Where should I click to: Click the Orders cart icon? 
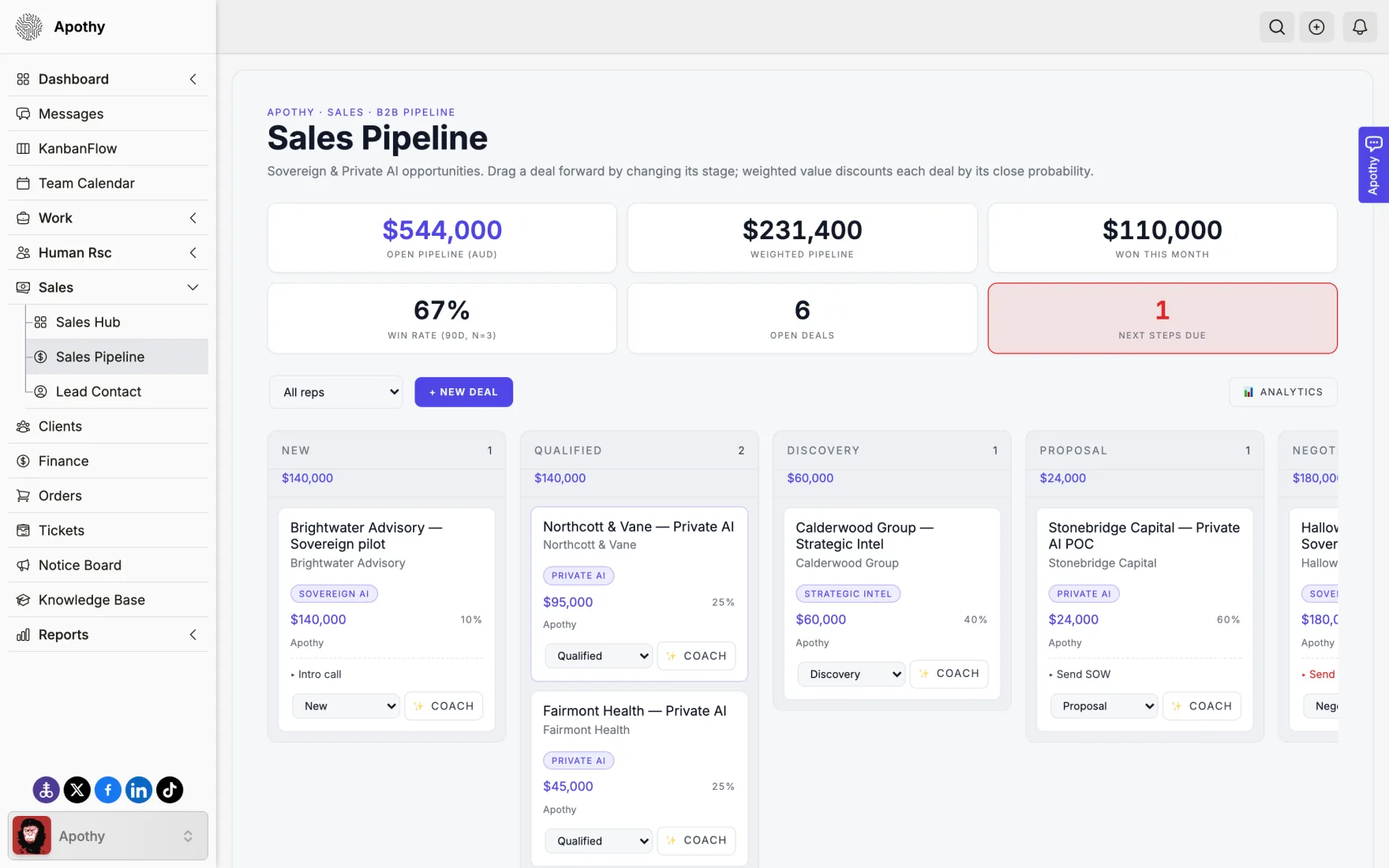tap(23, 496)
